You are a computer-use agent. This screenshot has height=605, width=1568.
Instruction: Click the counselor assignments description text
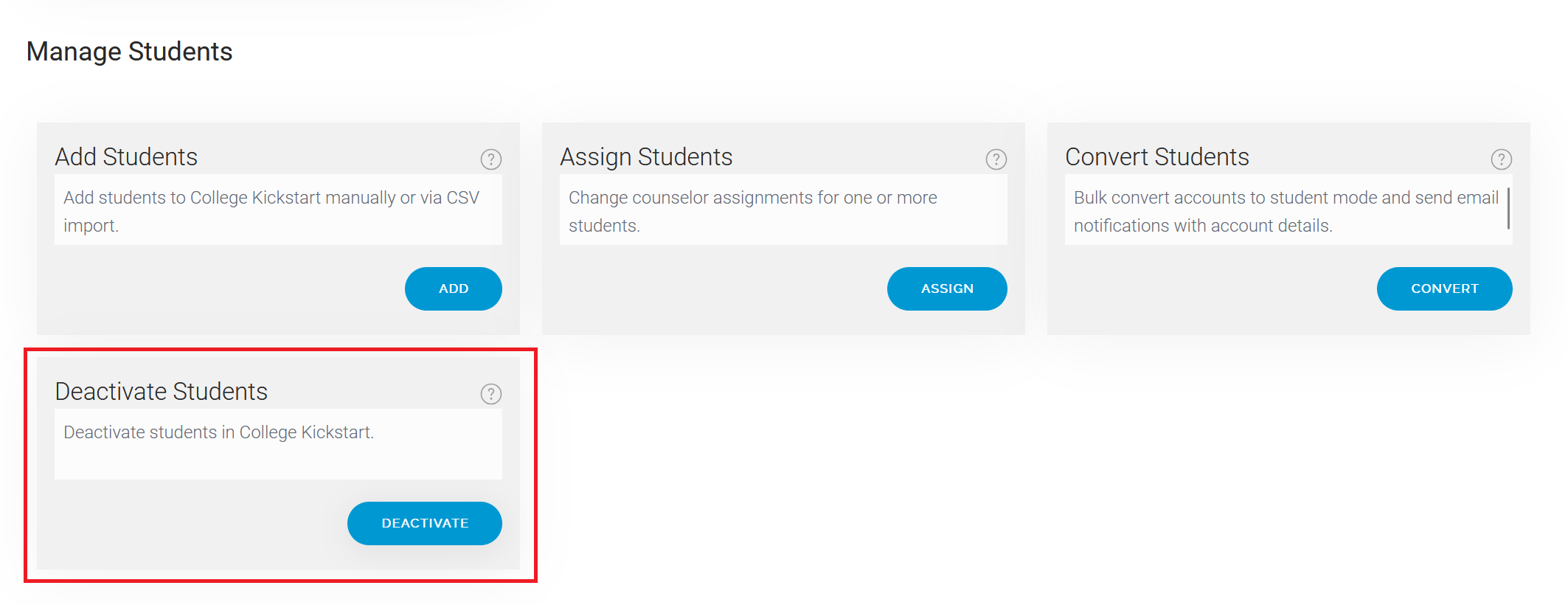[752, 211]
